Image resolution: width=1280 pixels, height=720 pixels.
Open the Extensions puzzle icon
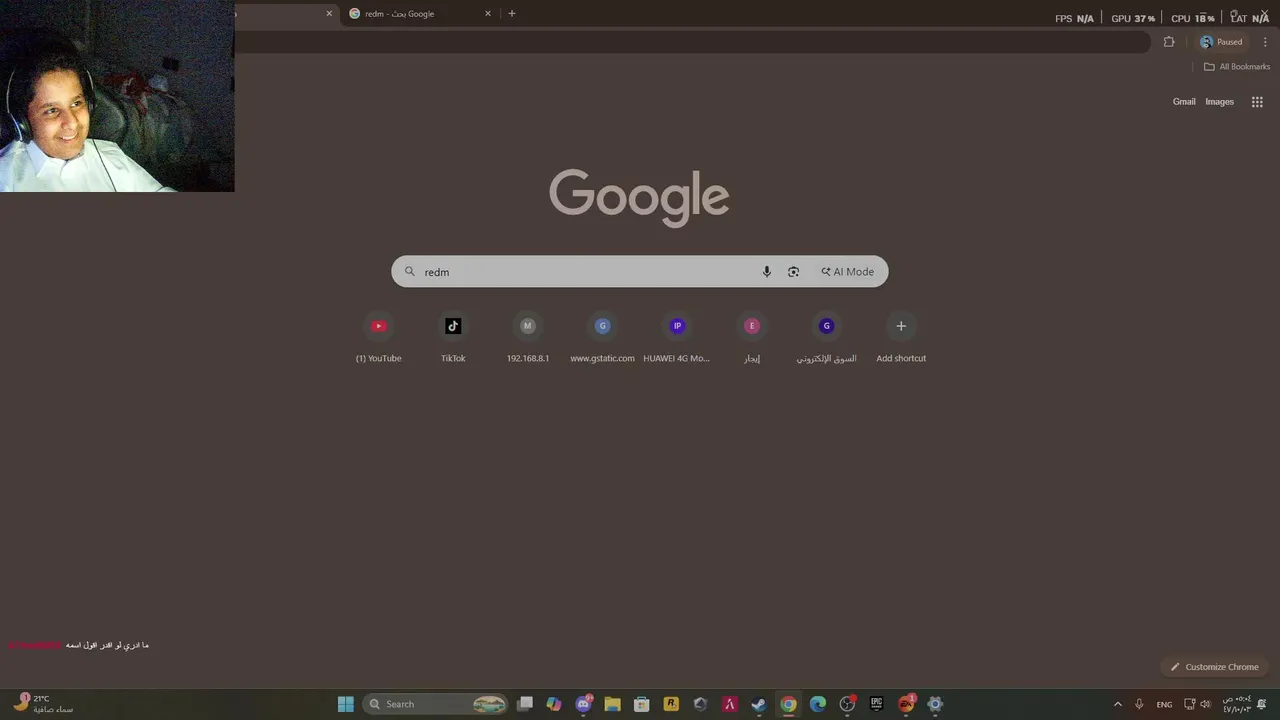point(1169,42)
